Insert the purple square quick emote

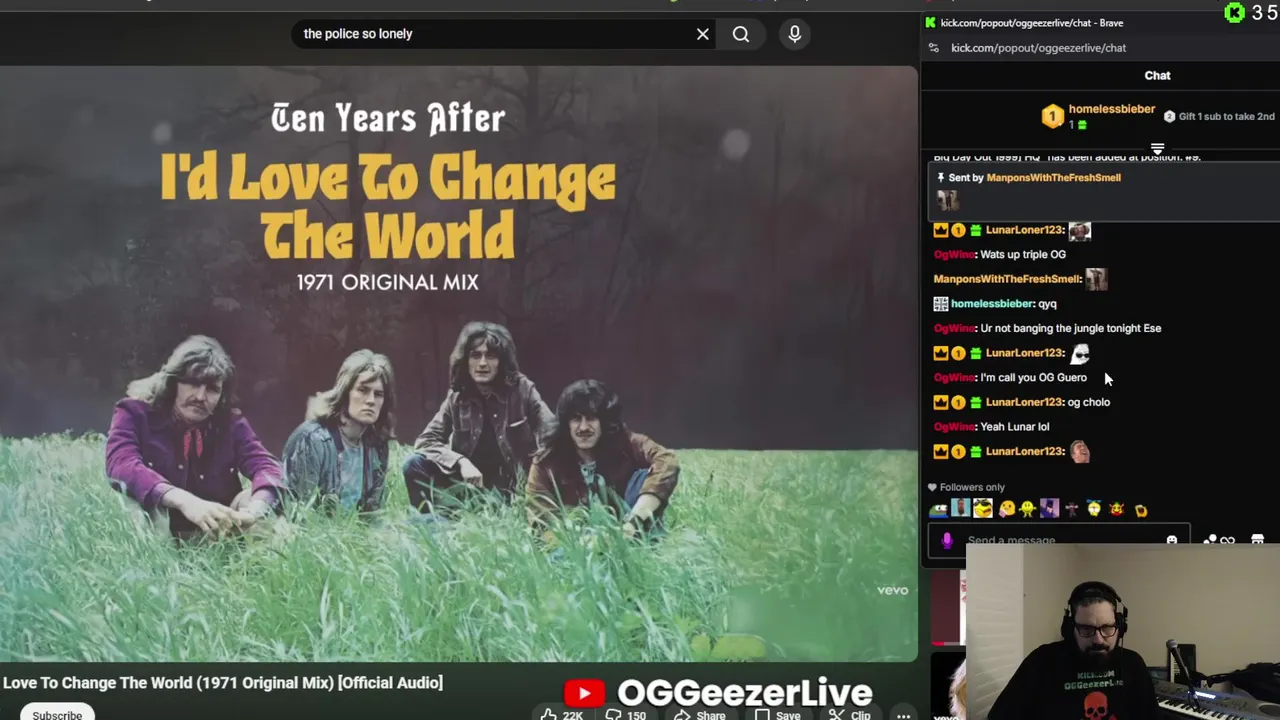(x=1049, y=509)
